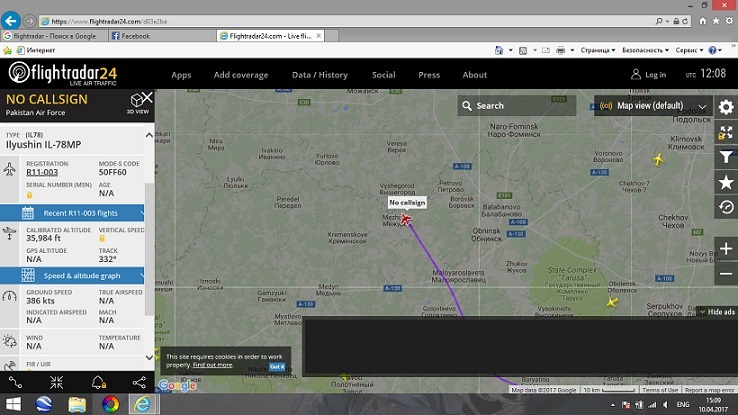Open Data / History menu
The height and width of the screenshot is (415, 738).
320,75
